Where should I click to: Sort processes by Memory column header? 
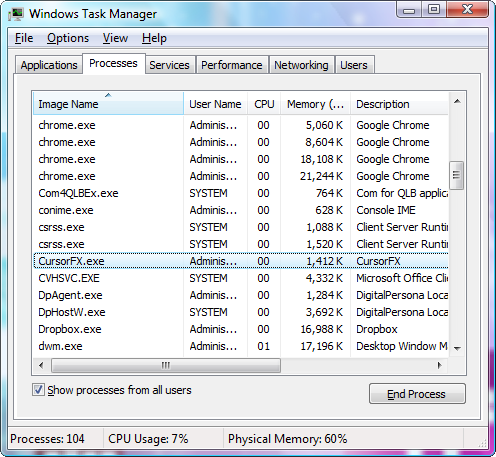click(x=315, y=104)
